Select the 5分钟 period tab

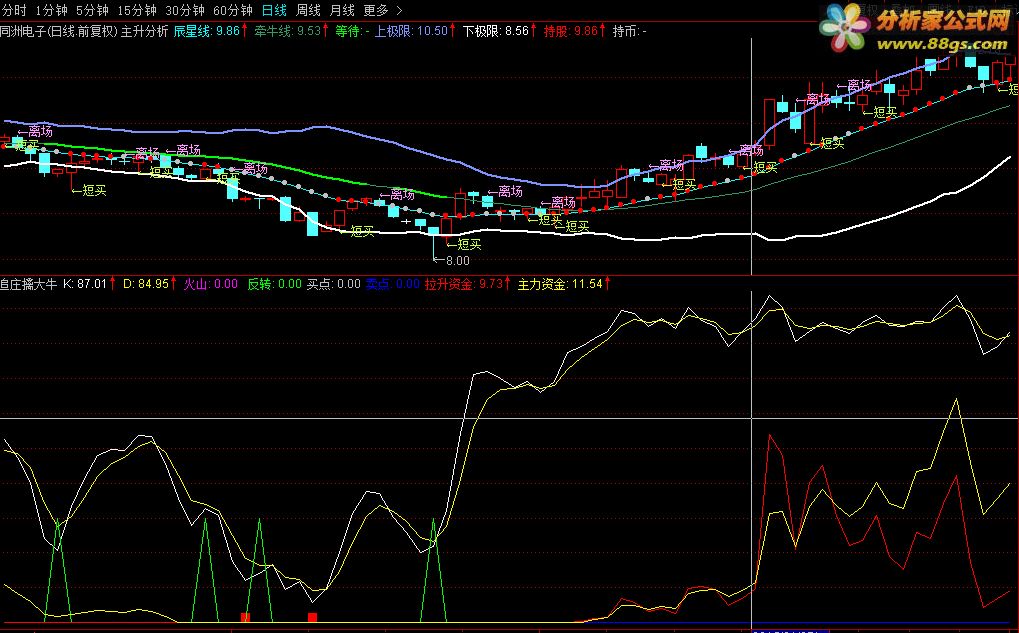[x=92, y=10]
